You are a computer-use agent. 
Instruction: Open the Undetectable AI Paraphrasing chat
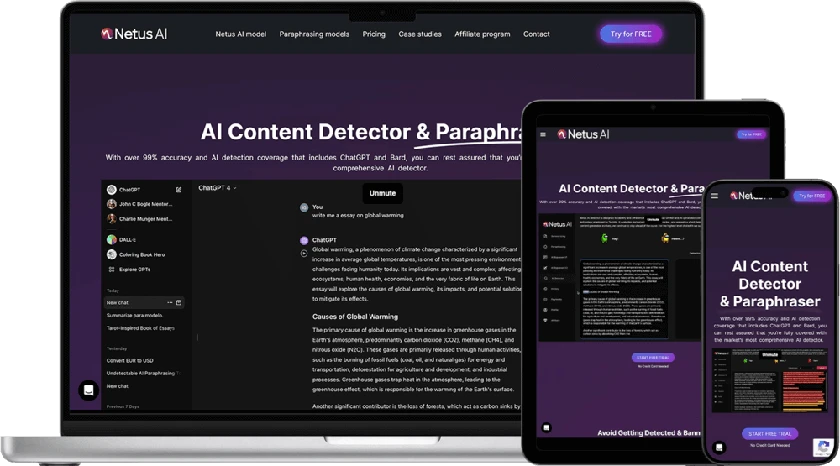point(143,373)
